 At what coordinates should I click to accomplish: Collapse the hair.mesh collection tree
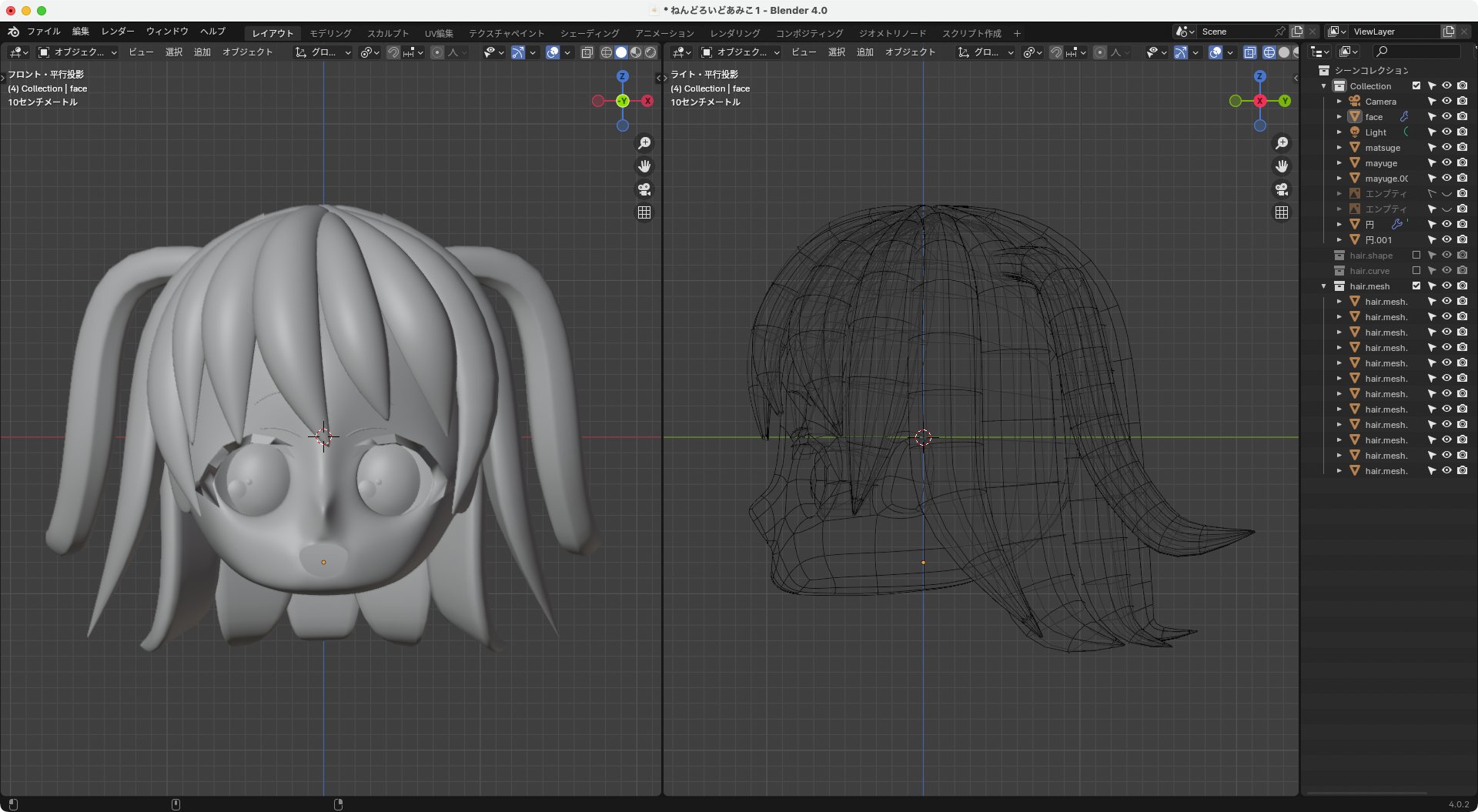[1324, 286]
